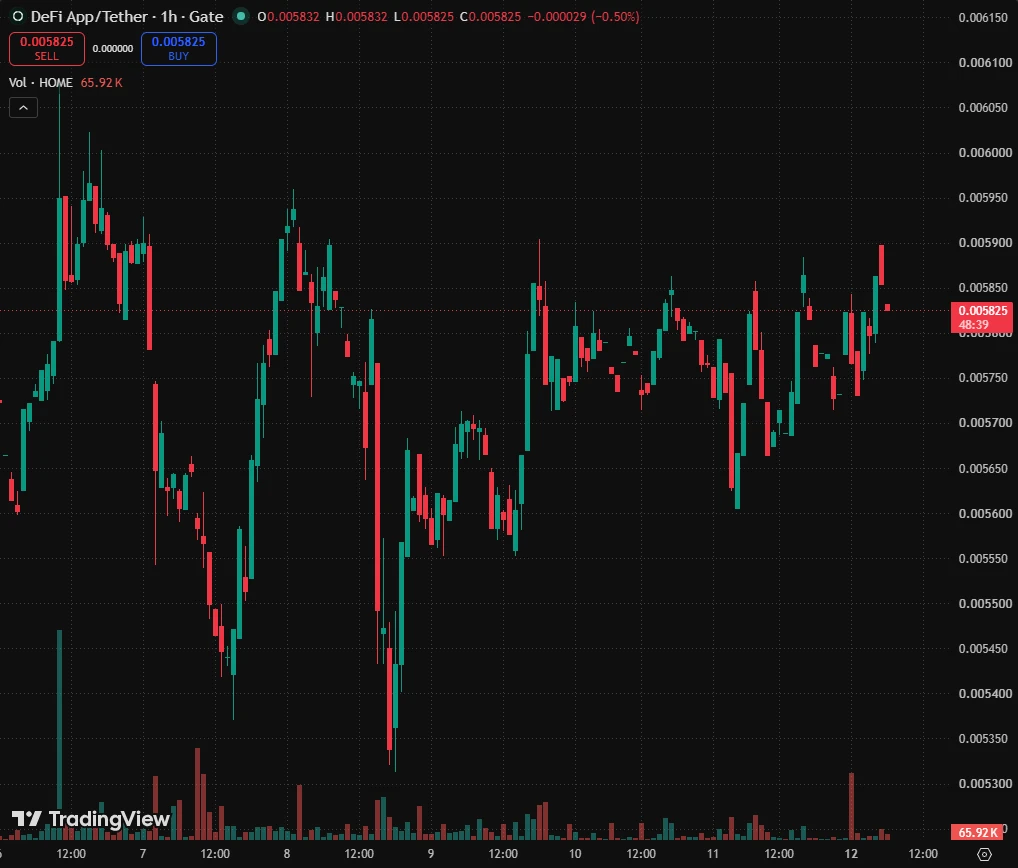Click the date label 10 on the time axis
This screenshot has width=1018, height=868.
[575, 854]
